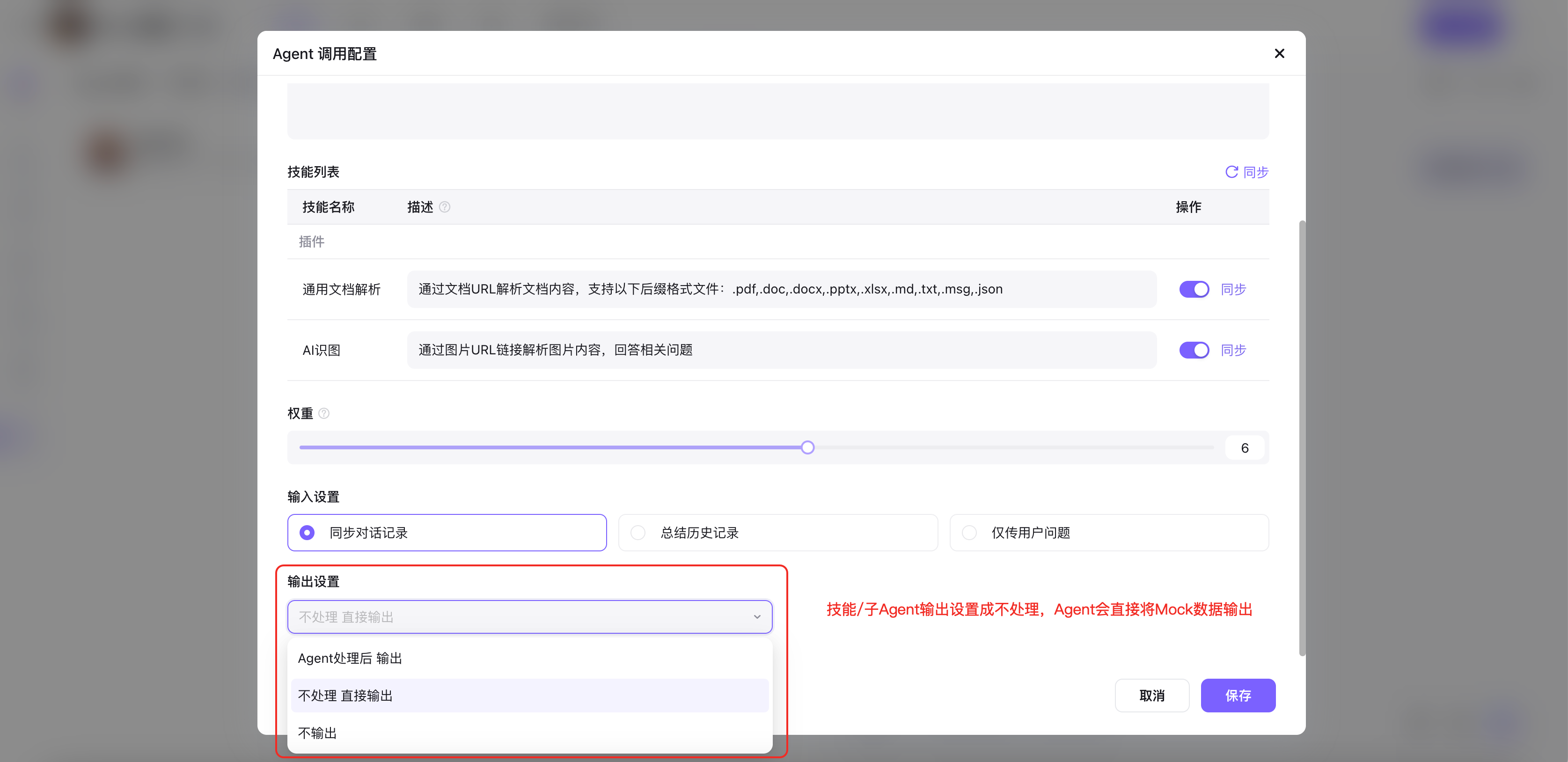This screenshot has width=1568, height=762.
Task: Select the 总结历史记录 radio option
Action: (x=638, y=533)
